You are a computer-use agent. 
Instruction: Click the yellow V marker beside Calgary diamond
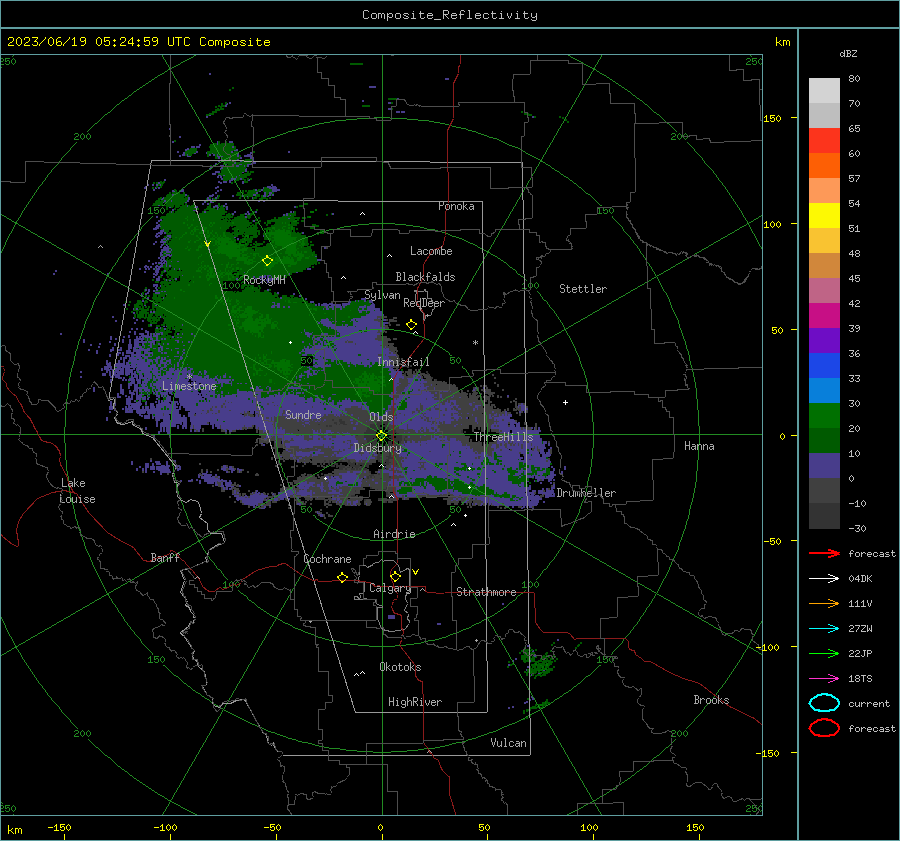coord(416,572)
